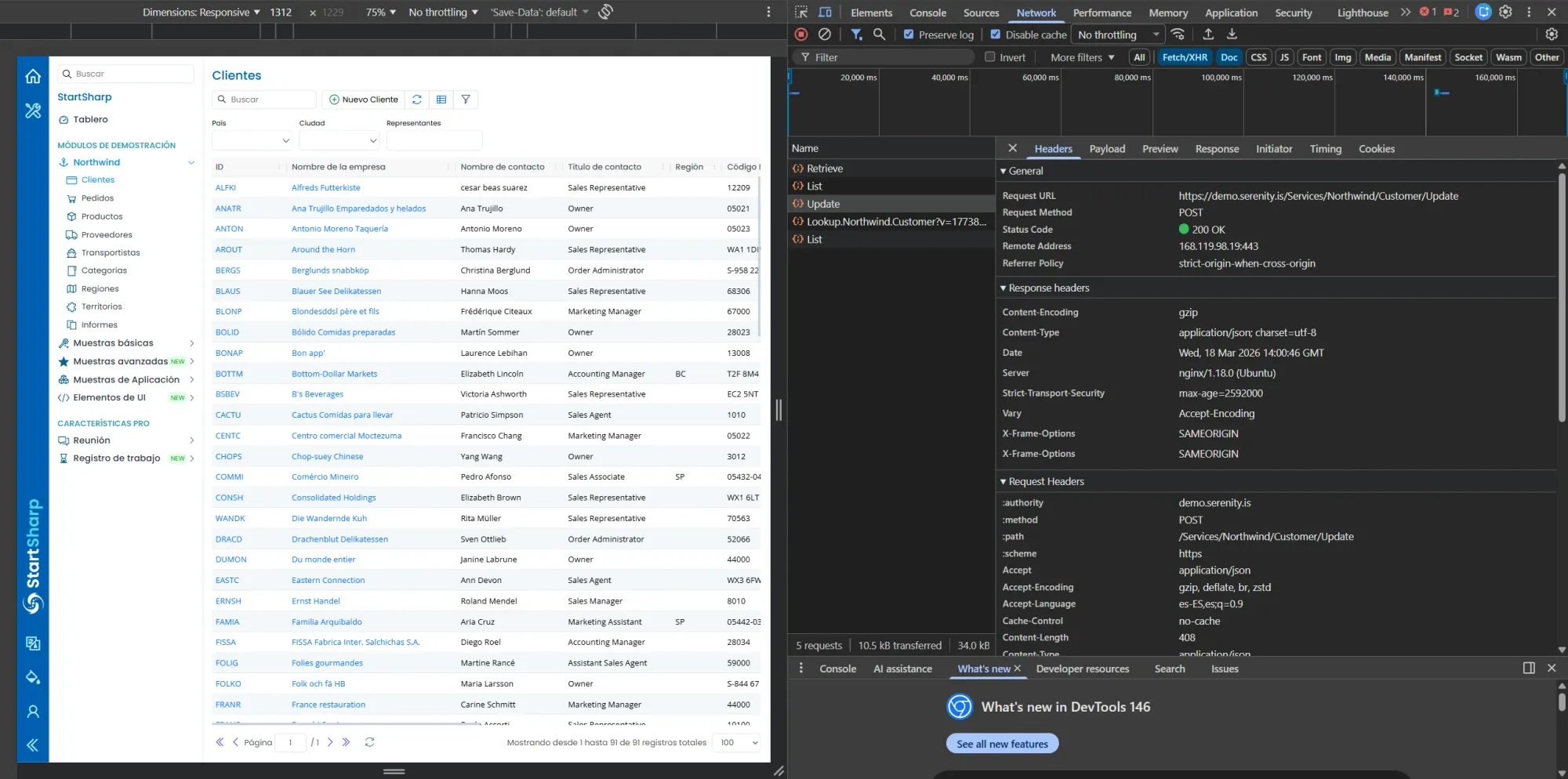Open column picker on Clientes grid

click(441, 100)
